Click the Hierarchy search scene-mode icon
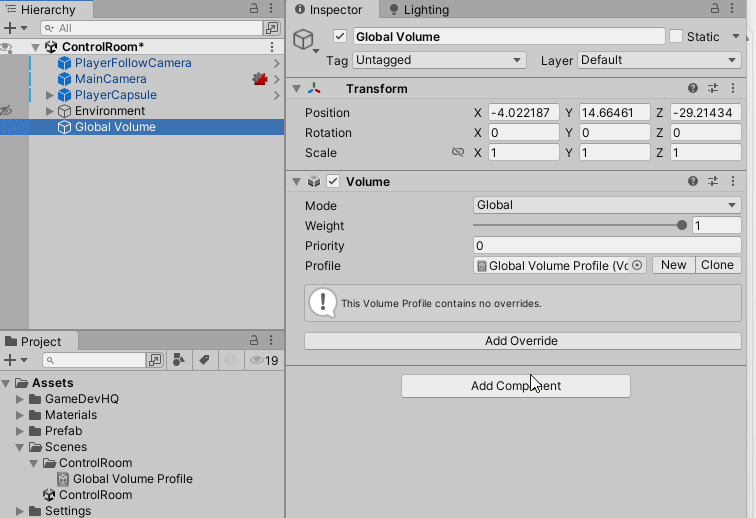This screenshot has width=756, height=518. coord(272,28)
